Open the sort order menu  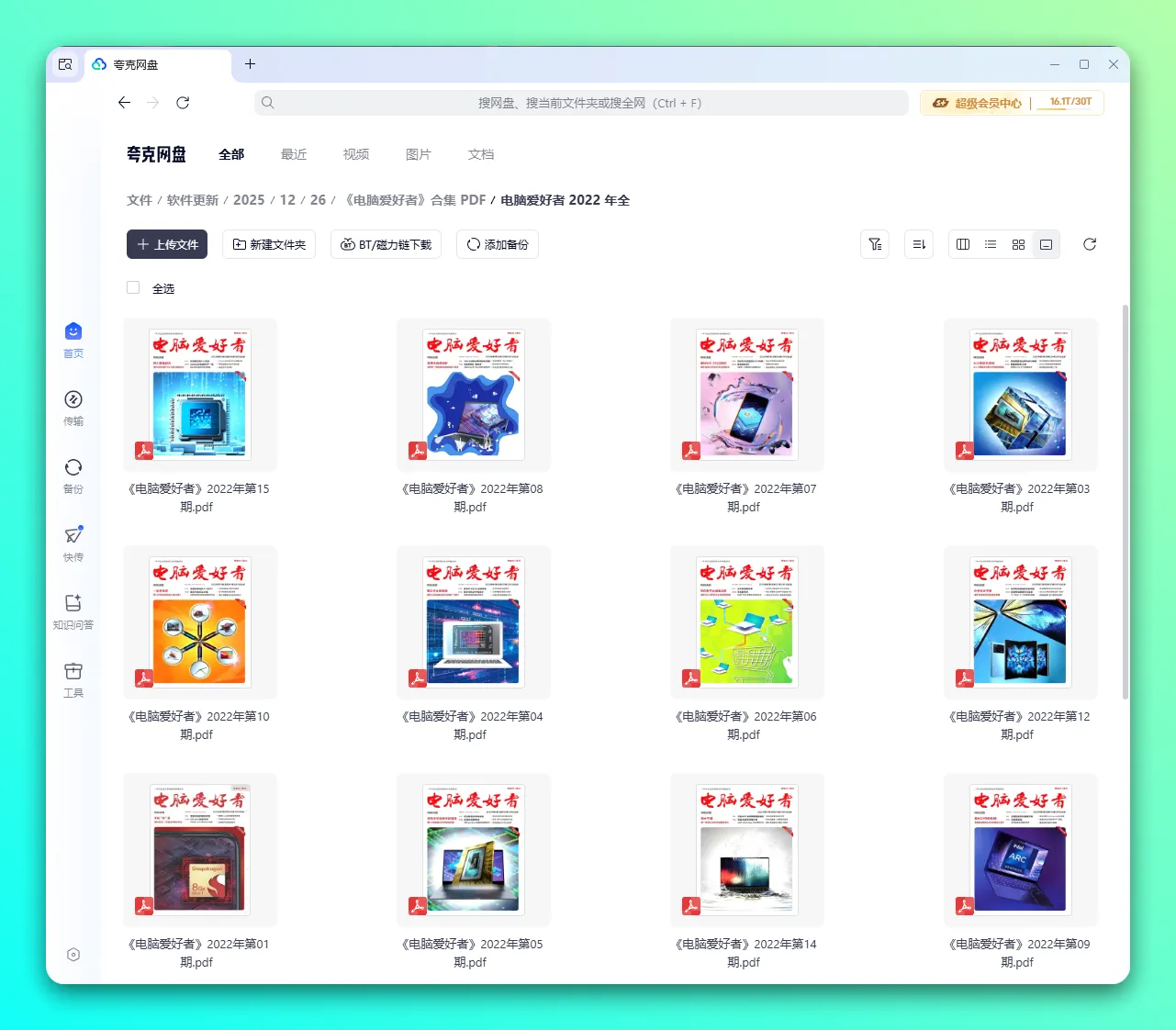(919, 244)
